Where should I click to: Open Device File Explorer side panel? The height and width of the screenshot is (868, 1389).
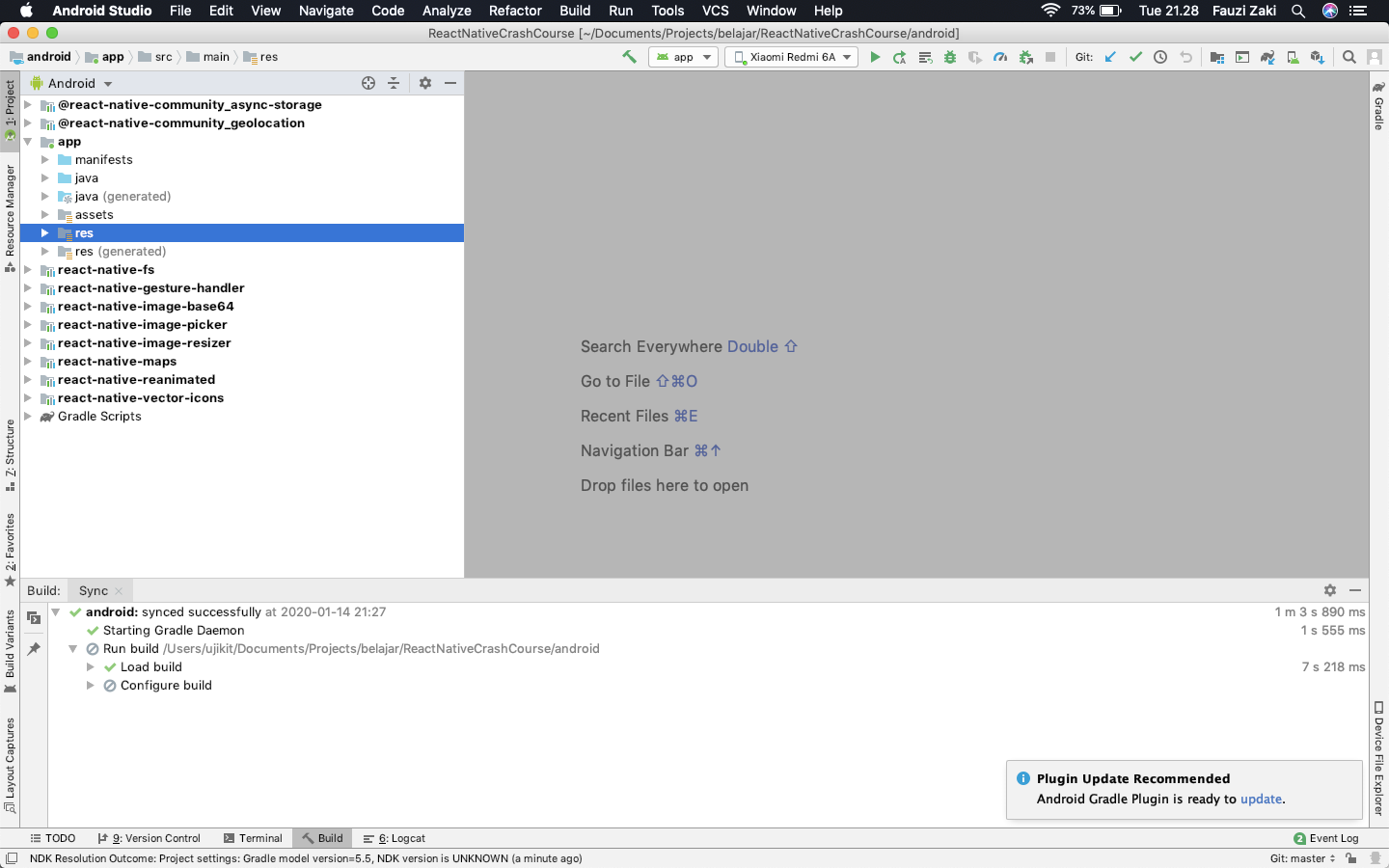[1378, 758]
